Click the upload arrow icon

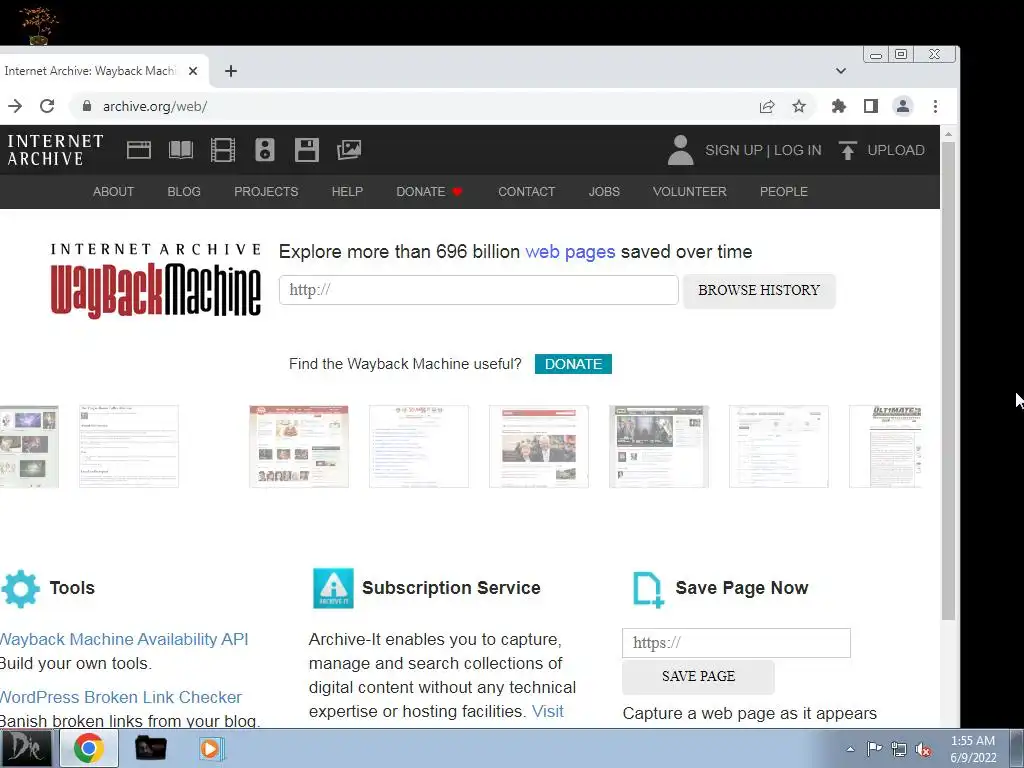pos(847,150)
